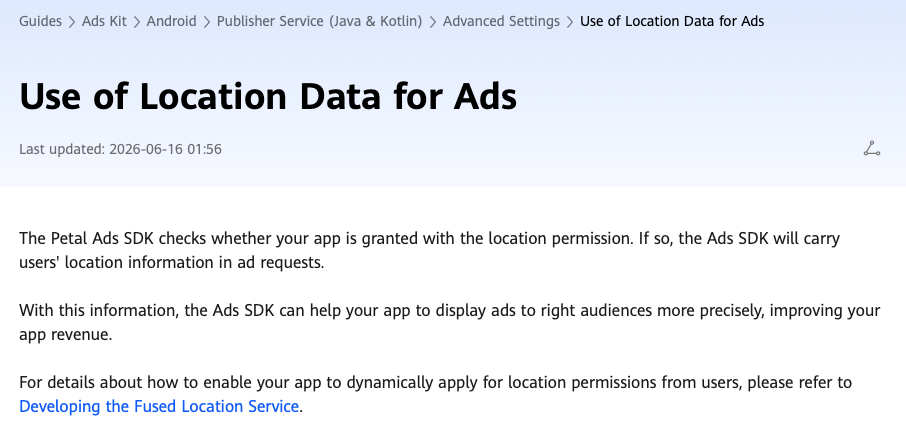This screenshot has height=434, width=906.
Task: Click the Last updated timestamp text
Action: (x=120, y=149)
